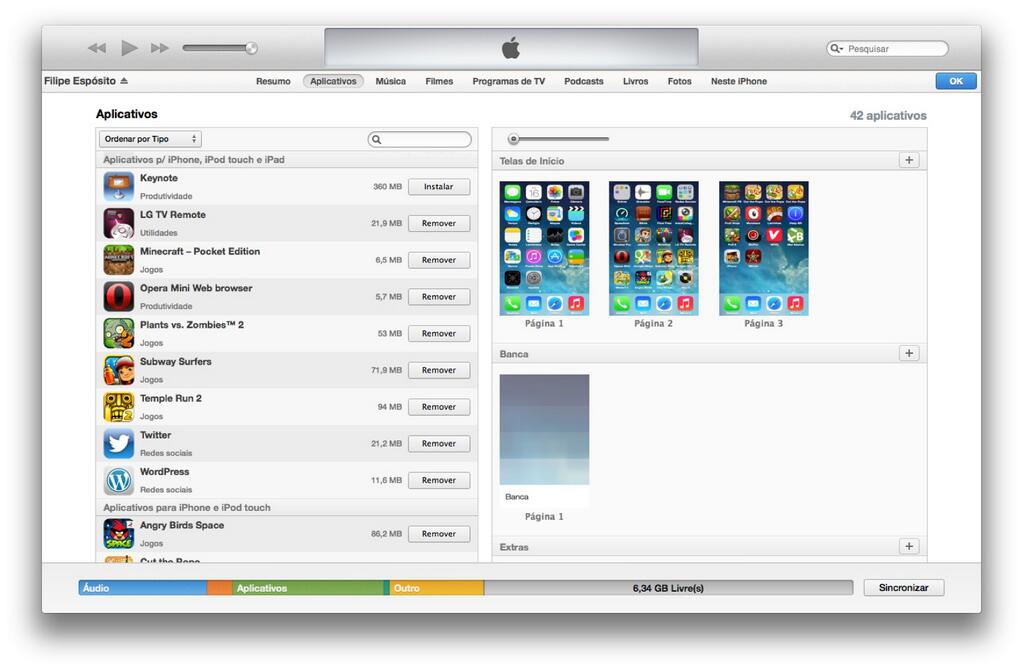1023x671 pixels.
Task: Select the Subway Surfers icon
Action: pos(119,370)
